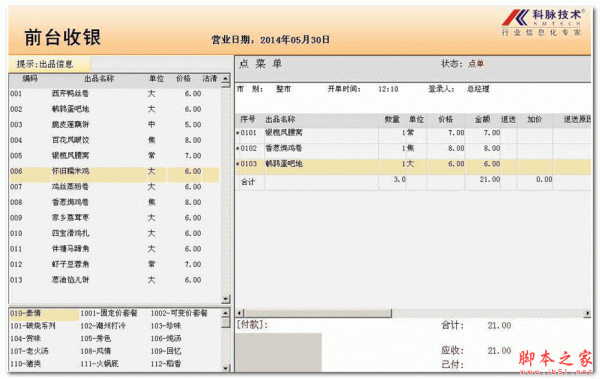Select dish 002 in the product list
600x379 pixels.
[115, 109]
